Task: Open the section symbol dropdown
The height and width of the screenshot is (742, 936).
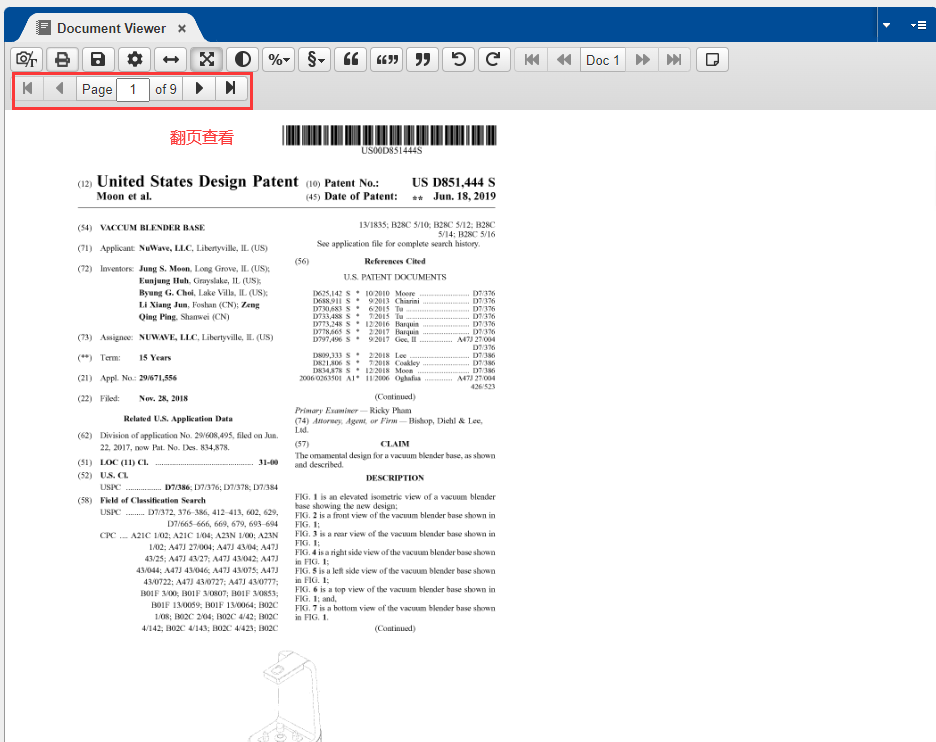Action: [315, 60]
